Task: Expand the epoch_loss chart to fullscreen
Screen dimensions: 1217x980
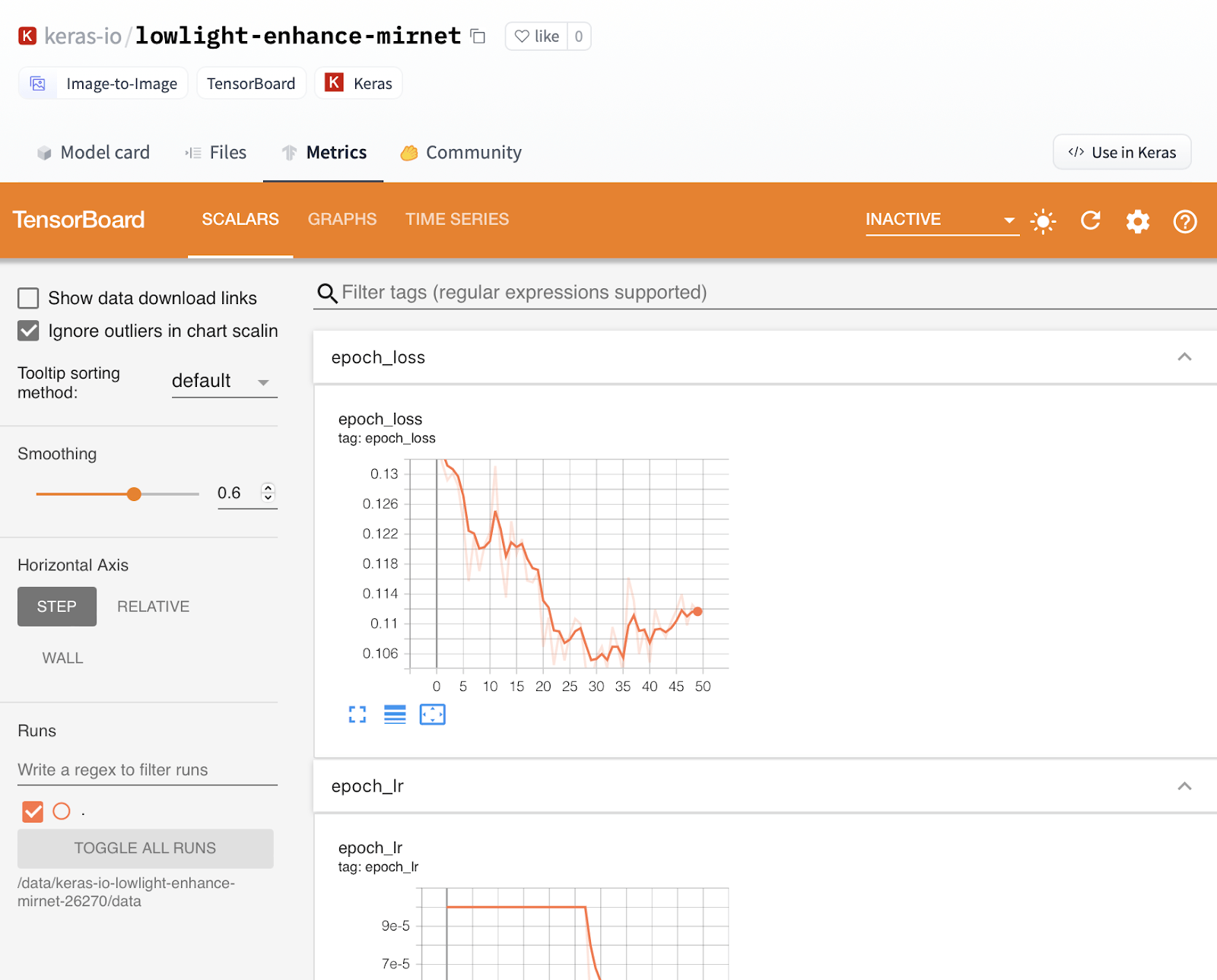Action: (x=357, y=714)
